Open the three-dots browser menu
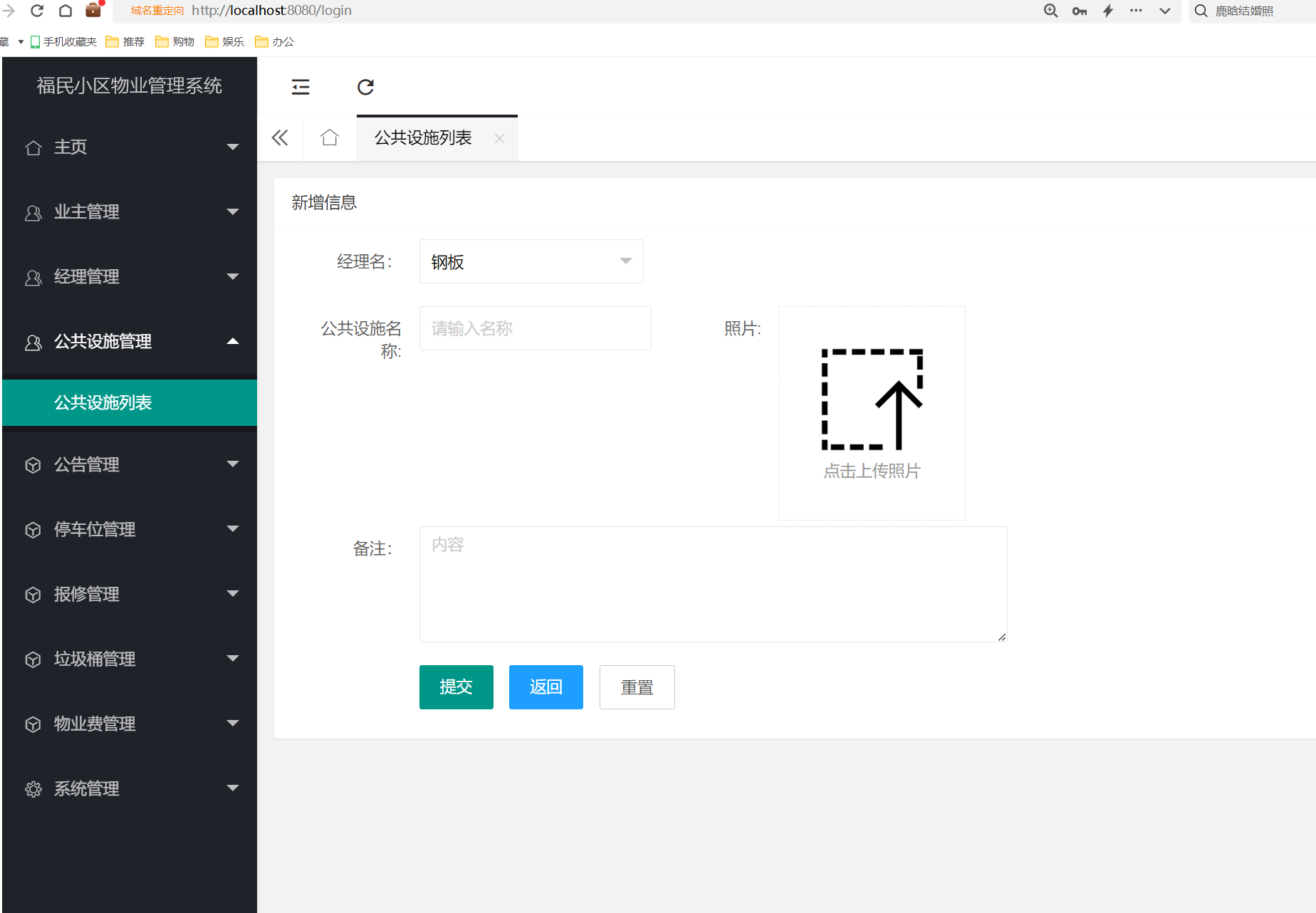The image size is (1316, 913). [1136, 11]
